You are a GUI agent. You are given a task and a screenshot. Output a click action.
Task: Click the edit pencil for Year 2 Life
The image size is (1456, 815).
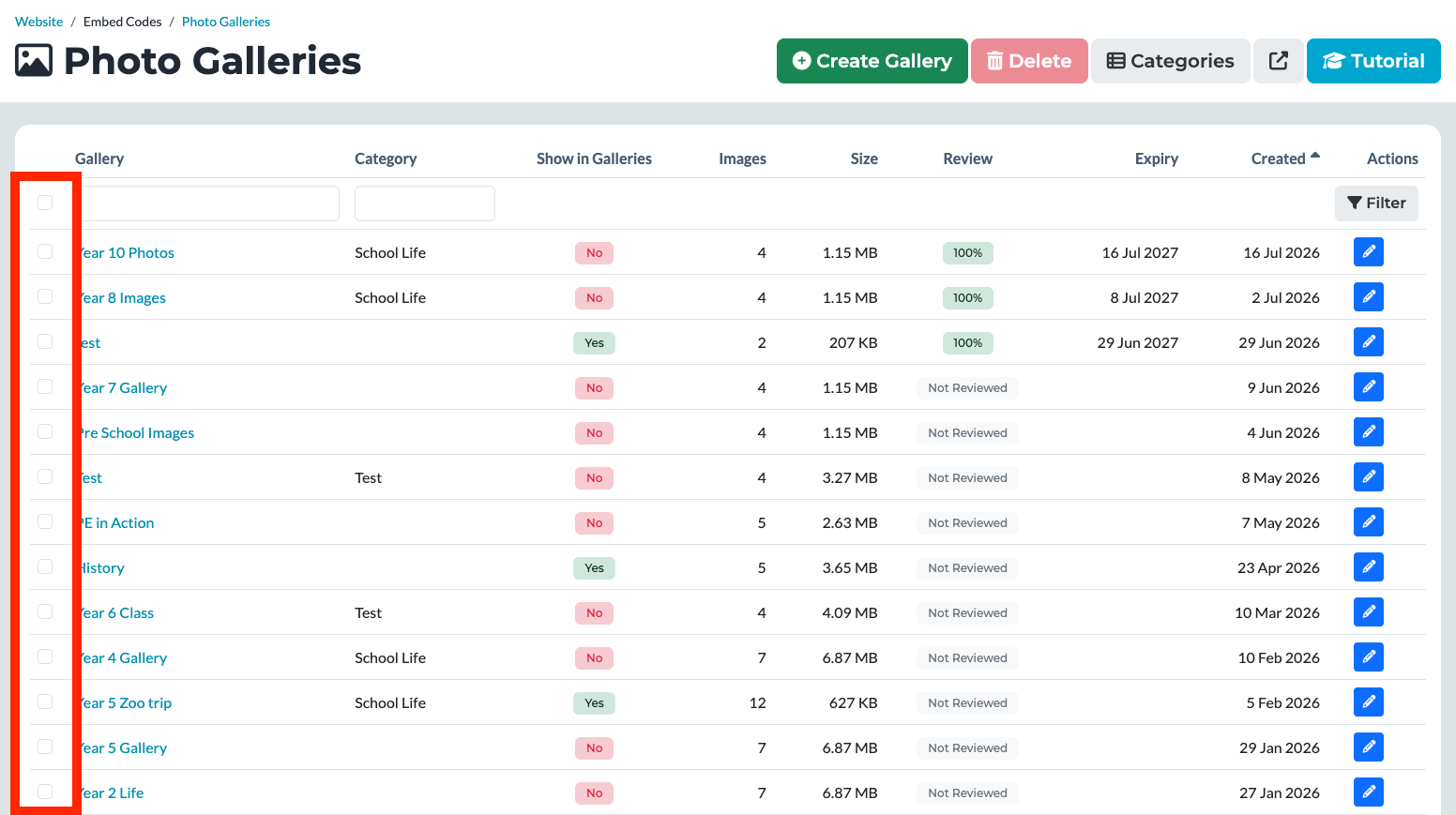pyautogui.click(x=1369, y=792)
